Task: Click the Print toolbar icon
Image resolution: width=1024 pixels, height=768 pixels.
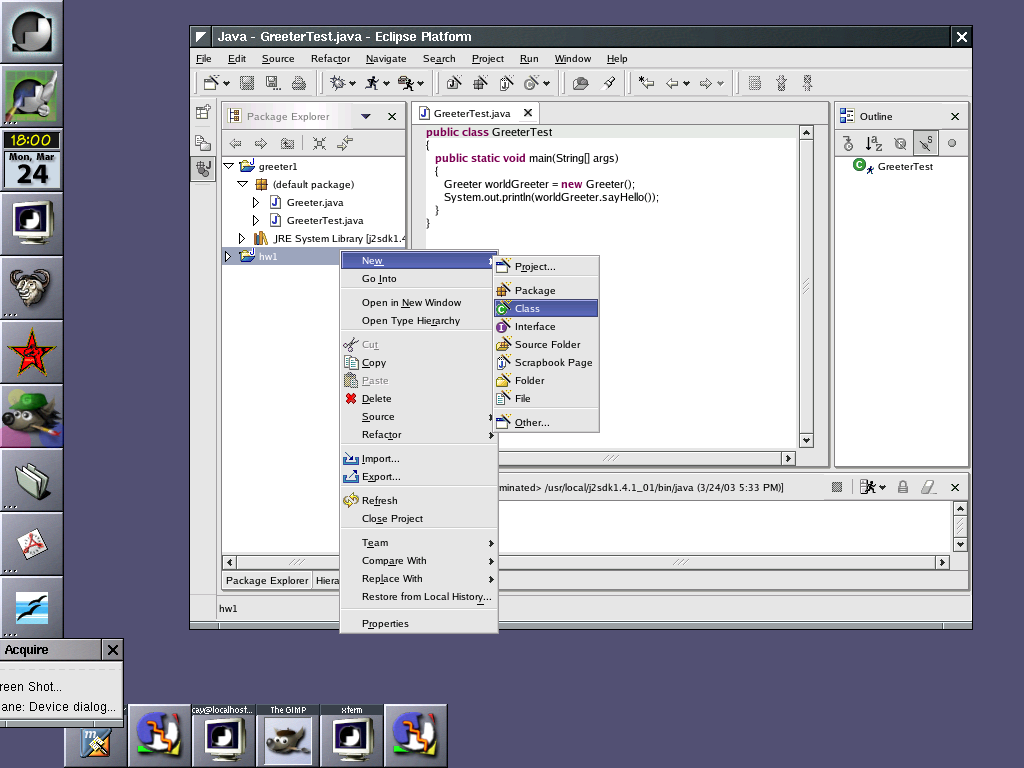Action: click(298, 83)
